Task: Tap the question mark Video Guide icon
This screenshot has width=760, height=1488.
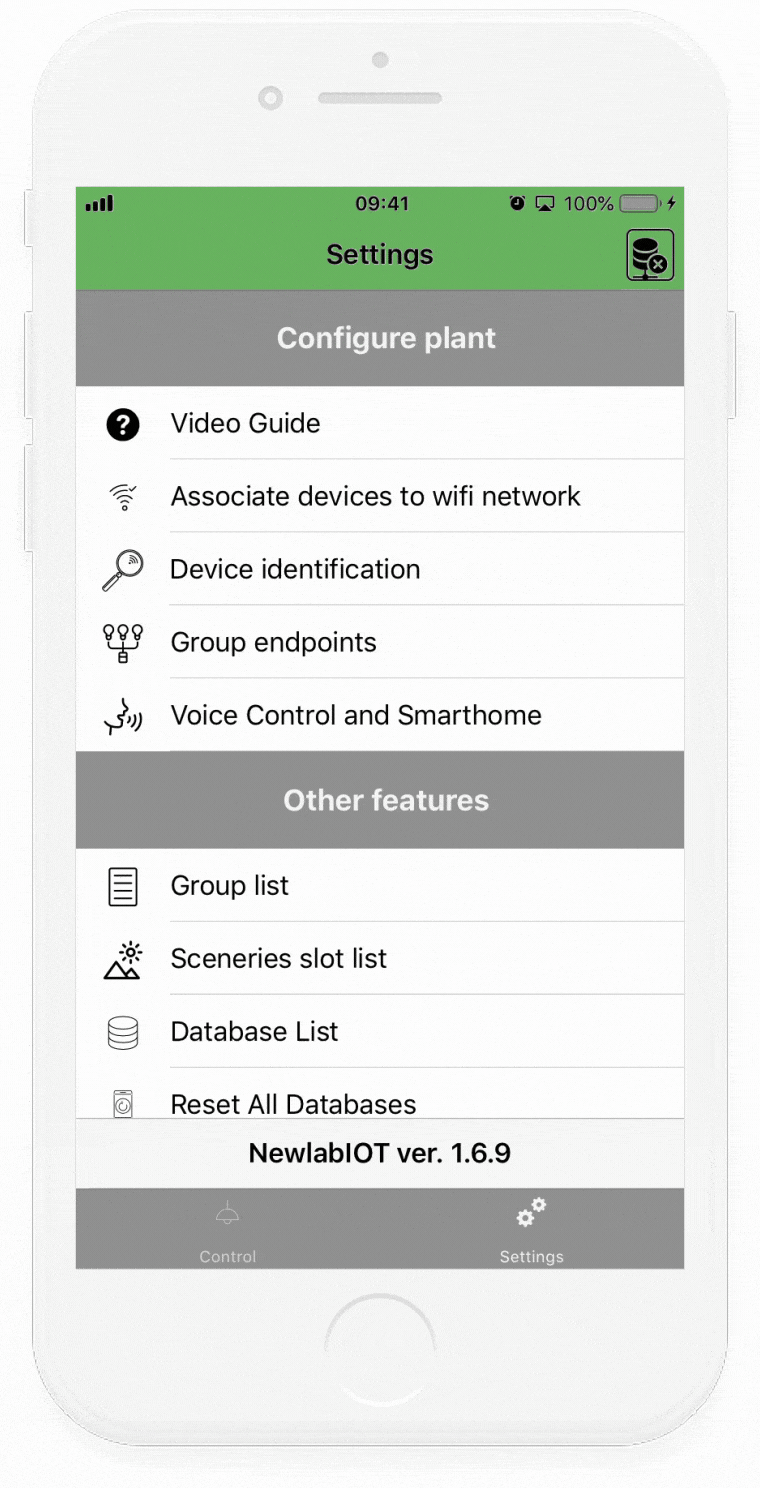Action: point(123,424)
